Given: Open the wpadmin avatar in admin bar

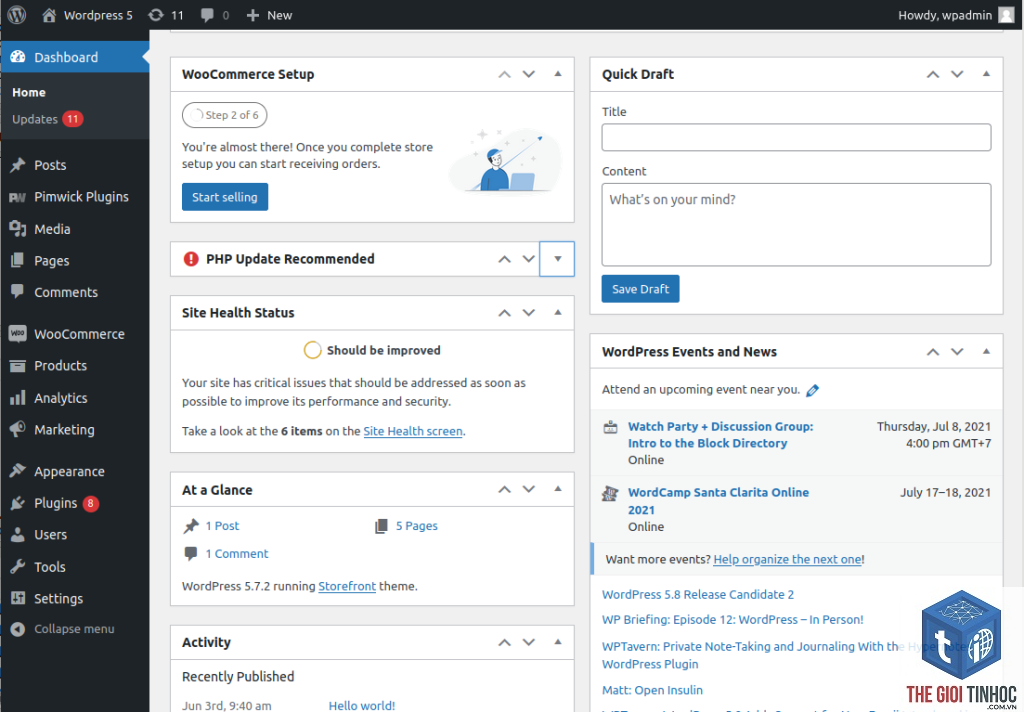Looking at the screenshot, I should point(1006,15).
